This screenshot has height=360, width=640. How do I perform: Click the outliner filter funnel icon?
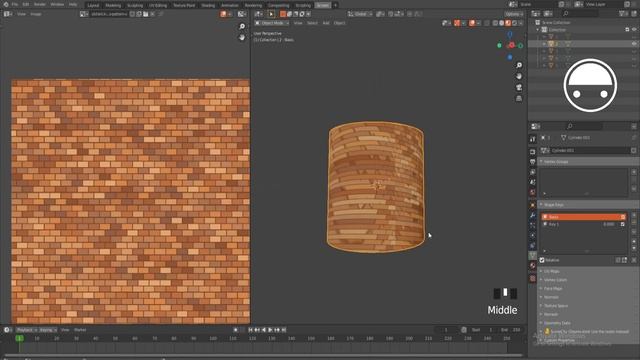622,14
